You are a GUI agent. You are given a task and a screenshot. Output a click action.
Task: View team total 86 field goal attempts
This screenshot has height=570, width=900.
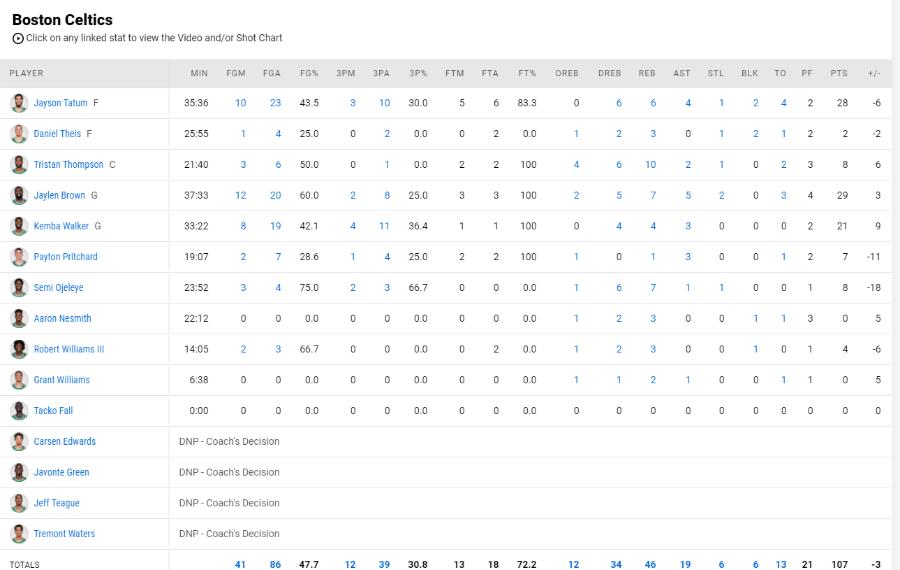pos(276,565)
